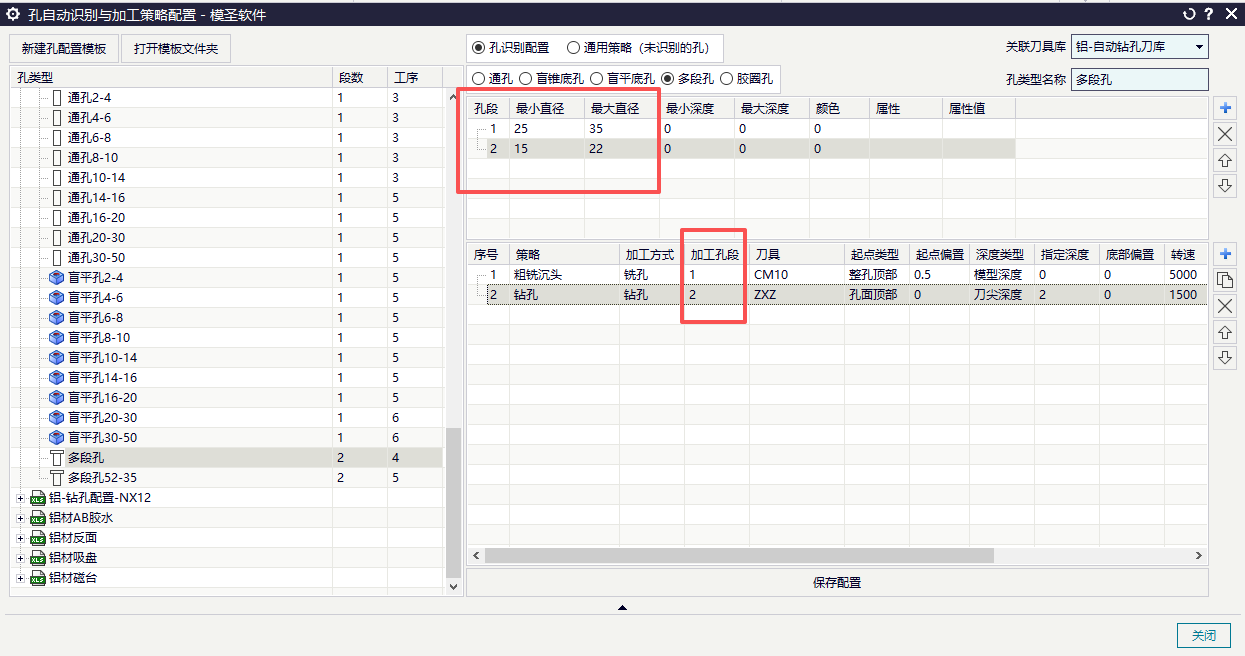Screen dimensions: 1245x656
Task: Select the 孔识别配置 radio button
Action: (x=479, y=47)
